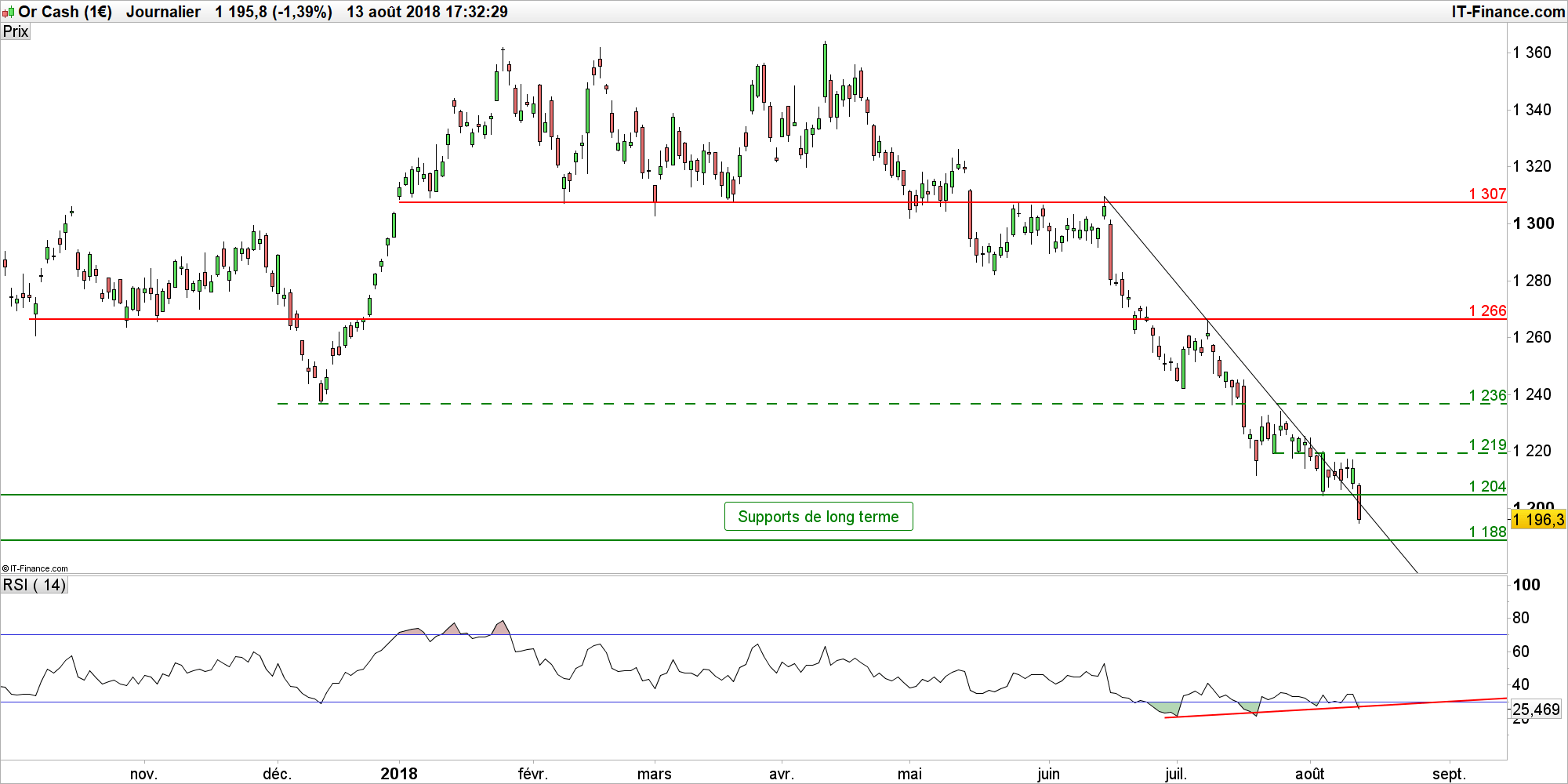Click the févr. label on the time axis
1568x784 pixels.
tap(532, 774)
